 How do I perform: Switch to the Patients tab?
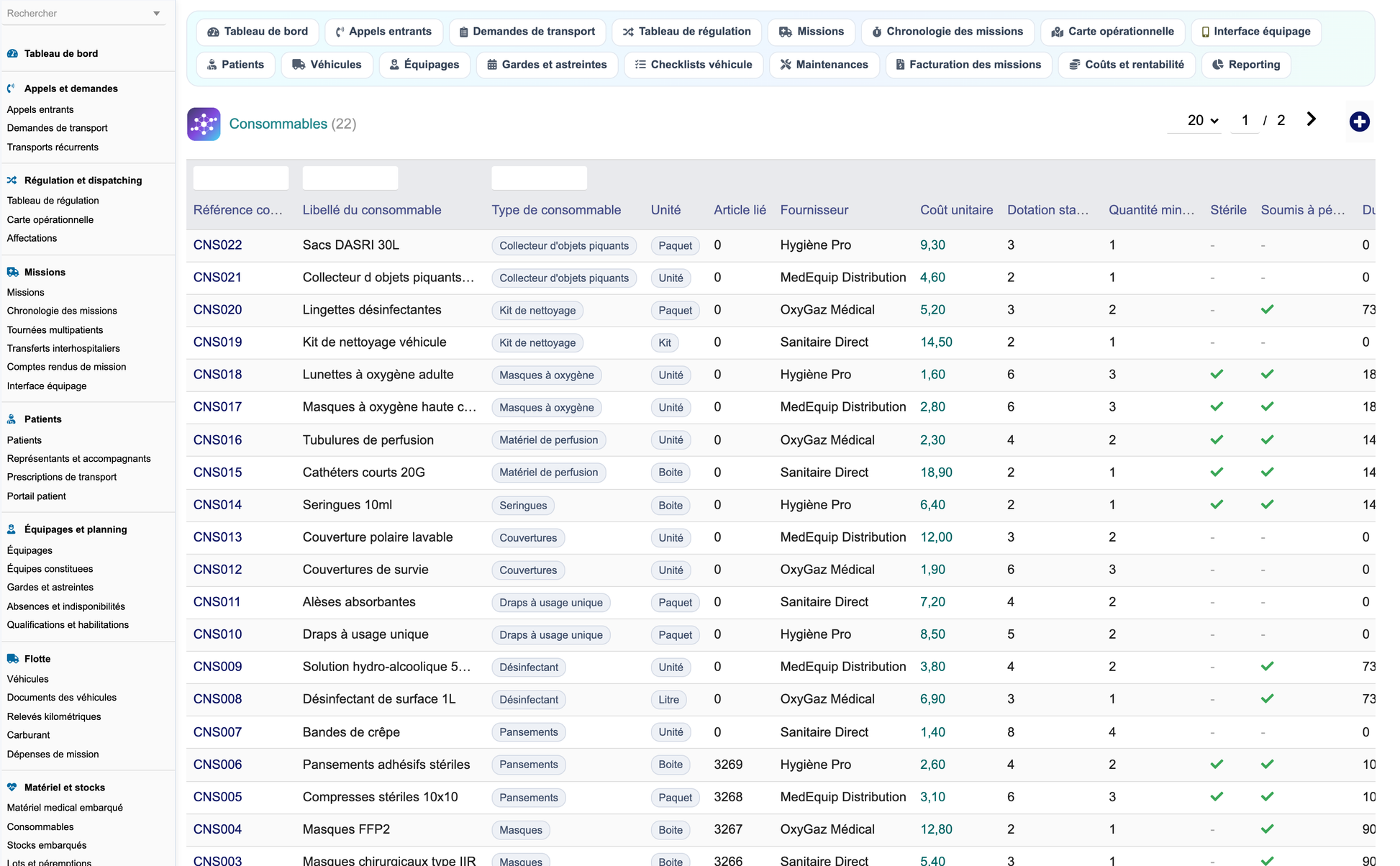235,65
